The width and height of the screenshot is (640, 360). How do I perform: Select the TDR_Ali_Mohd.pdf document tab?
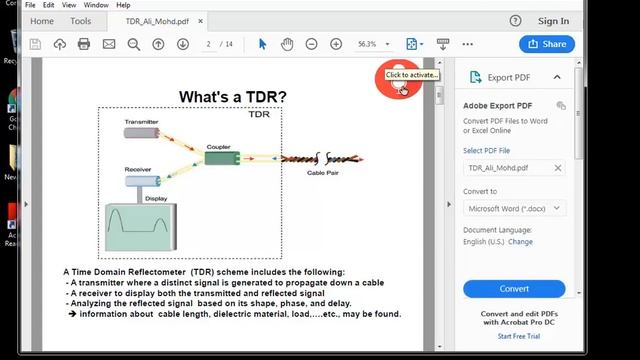pos(157,21)
